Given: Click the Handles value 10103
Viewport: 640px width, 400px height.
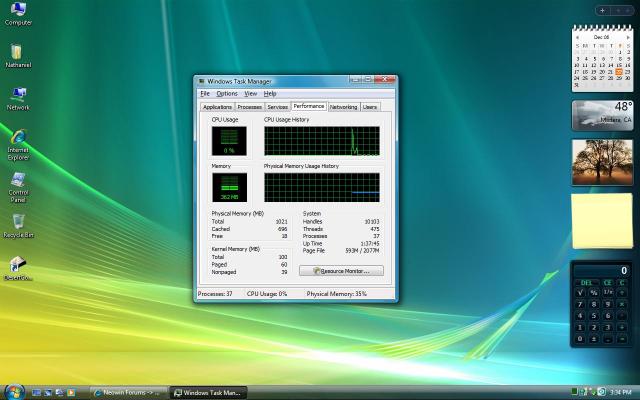Looking at the screenshot, I should (x=372, y=221).
